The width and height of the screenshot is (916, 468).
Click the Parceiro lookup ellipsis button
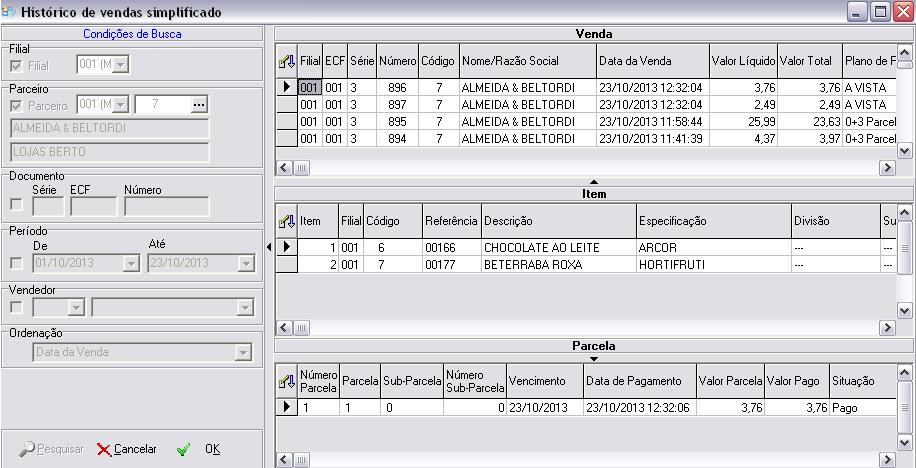pyautogui.click(x=199, y=105)
